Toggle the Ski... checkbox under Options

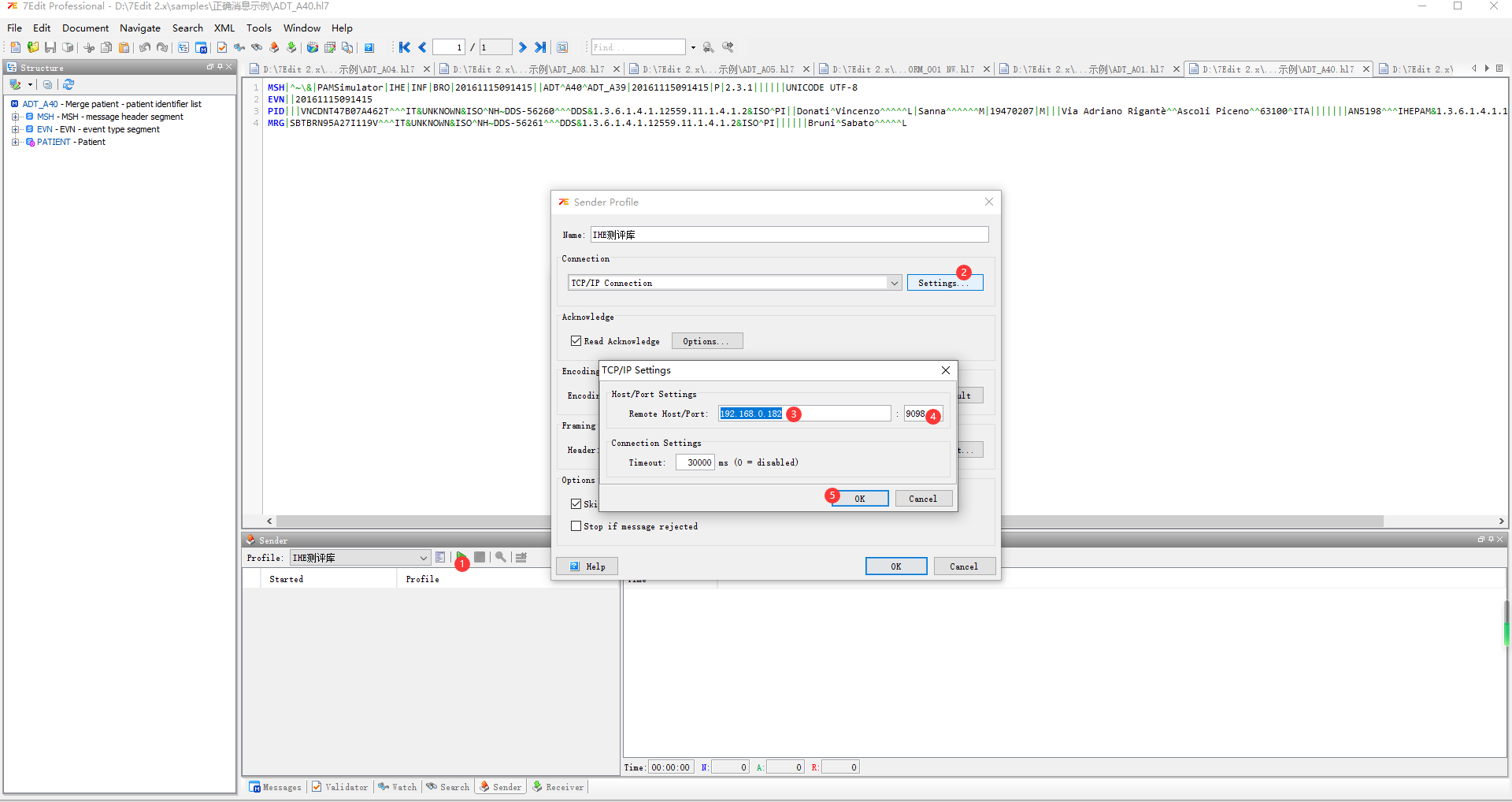pyautogui.click(x=576, y=503)
